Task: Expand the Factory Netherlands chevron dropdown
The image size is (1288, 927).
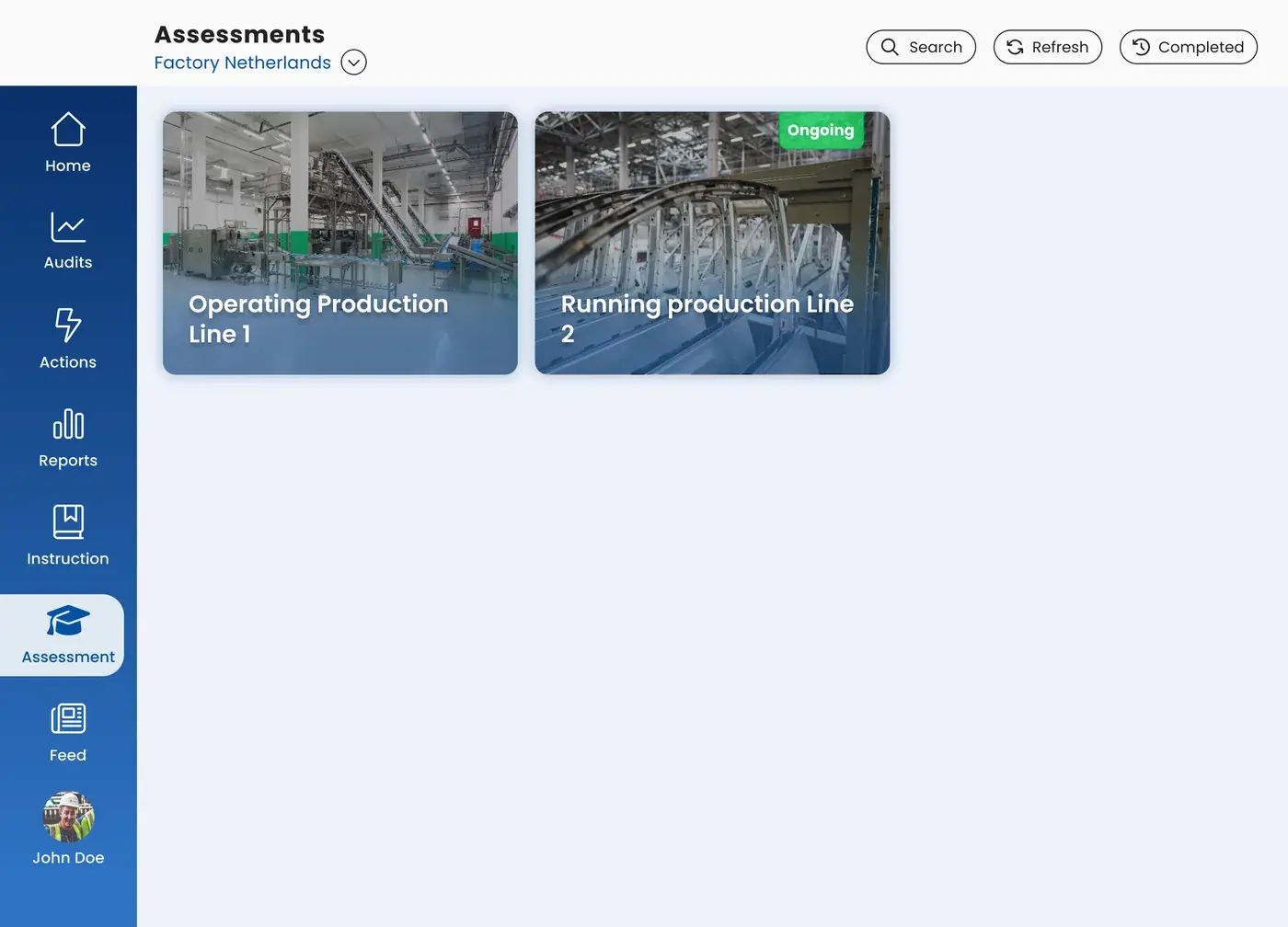Action: click(353, 63)
